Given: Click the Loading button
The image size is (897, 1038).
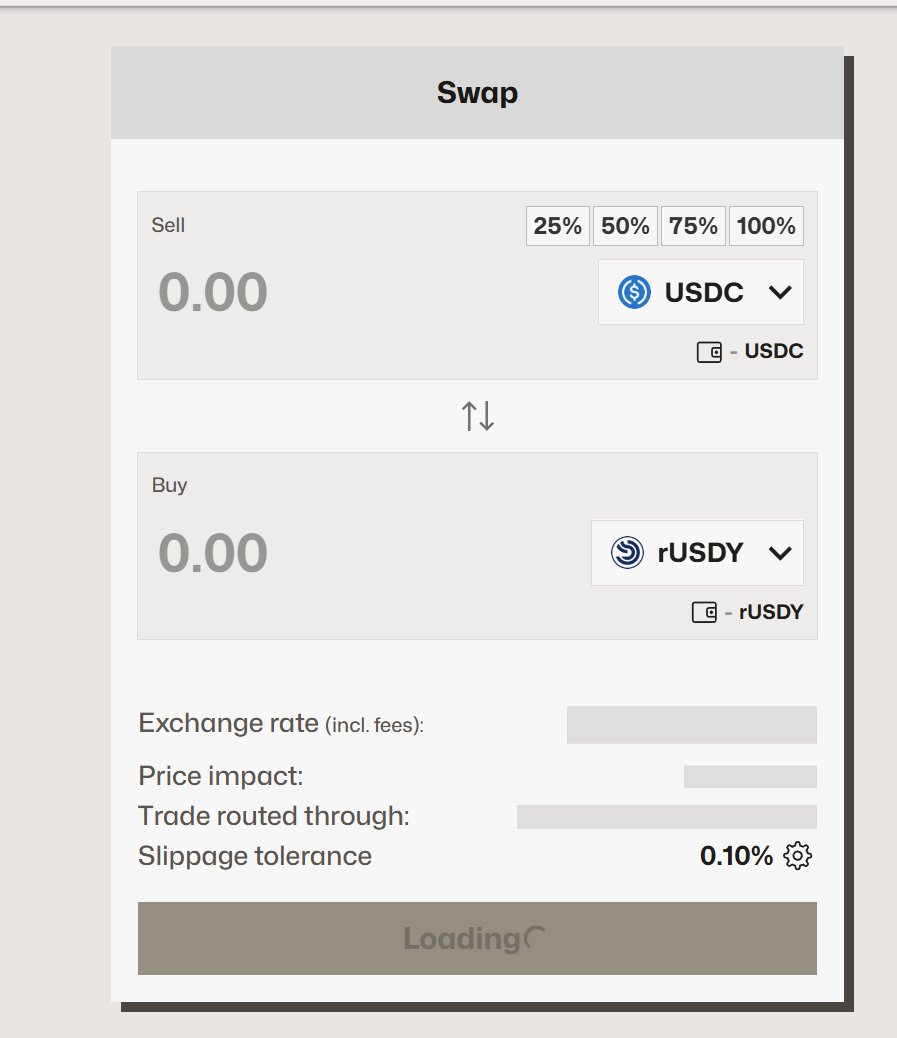Looking at the screenshot, I should [x=477, y=938].
